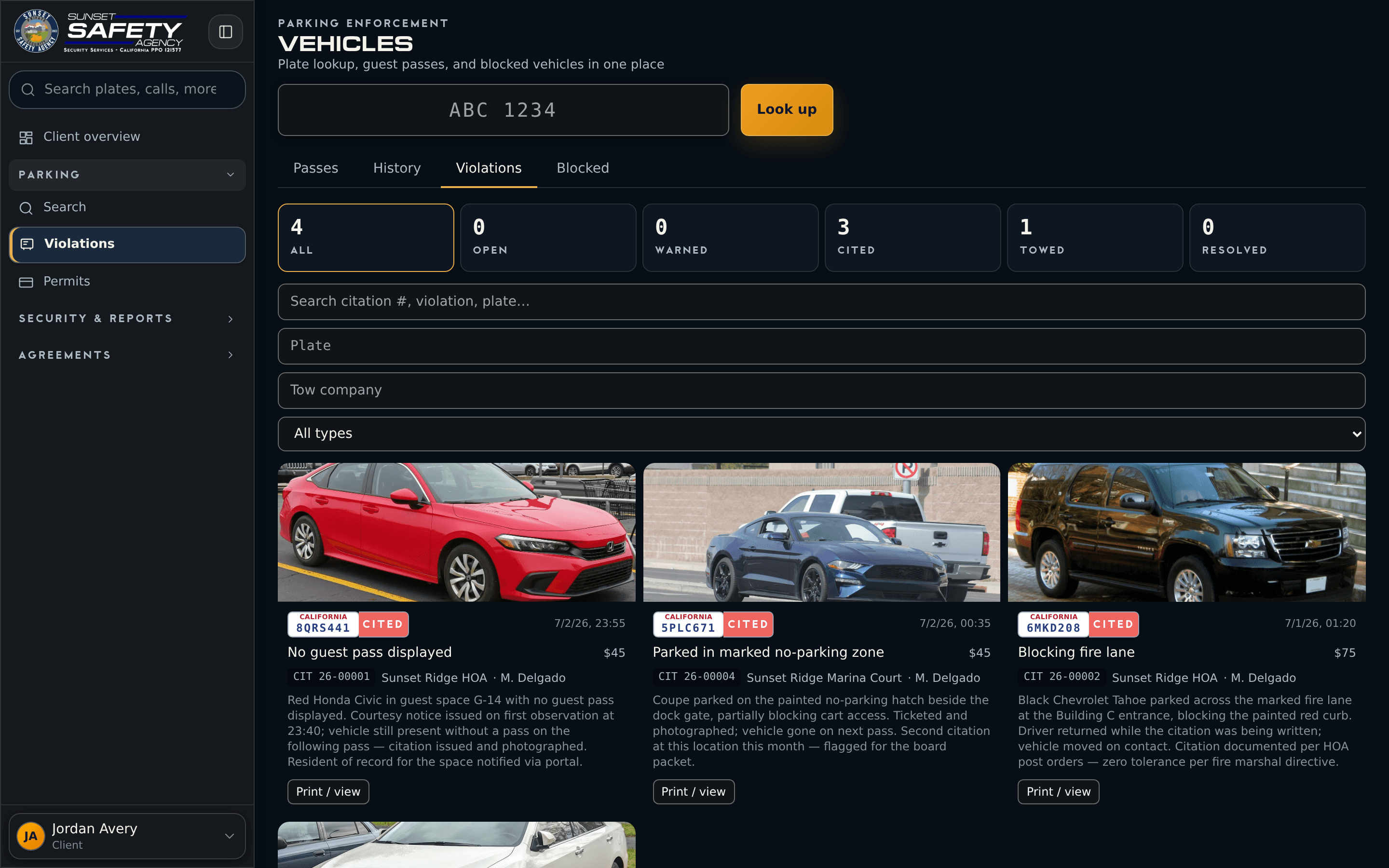Expand the SECURITY & REPORTS section
The height and width of the screenshot is (868, 1389).
coord(127,319)
